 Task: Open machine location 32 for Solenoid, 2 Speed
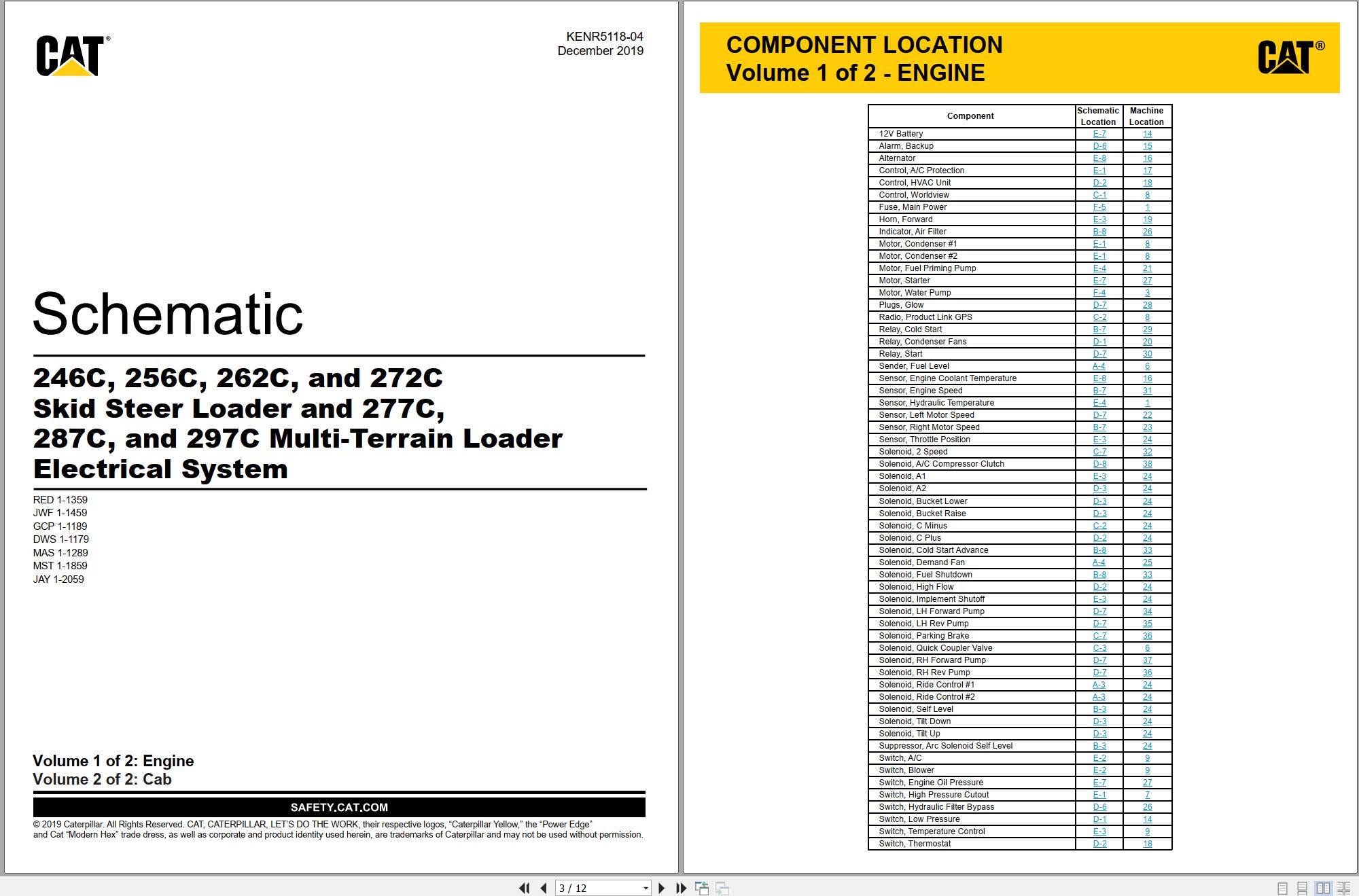pos(1147,452)
